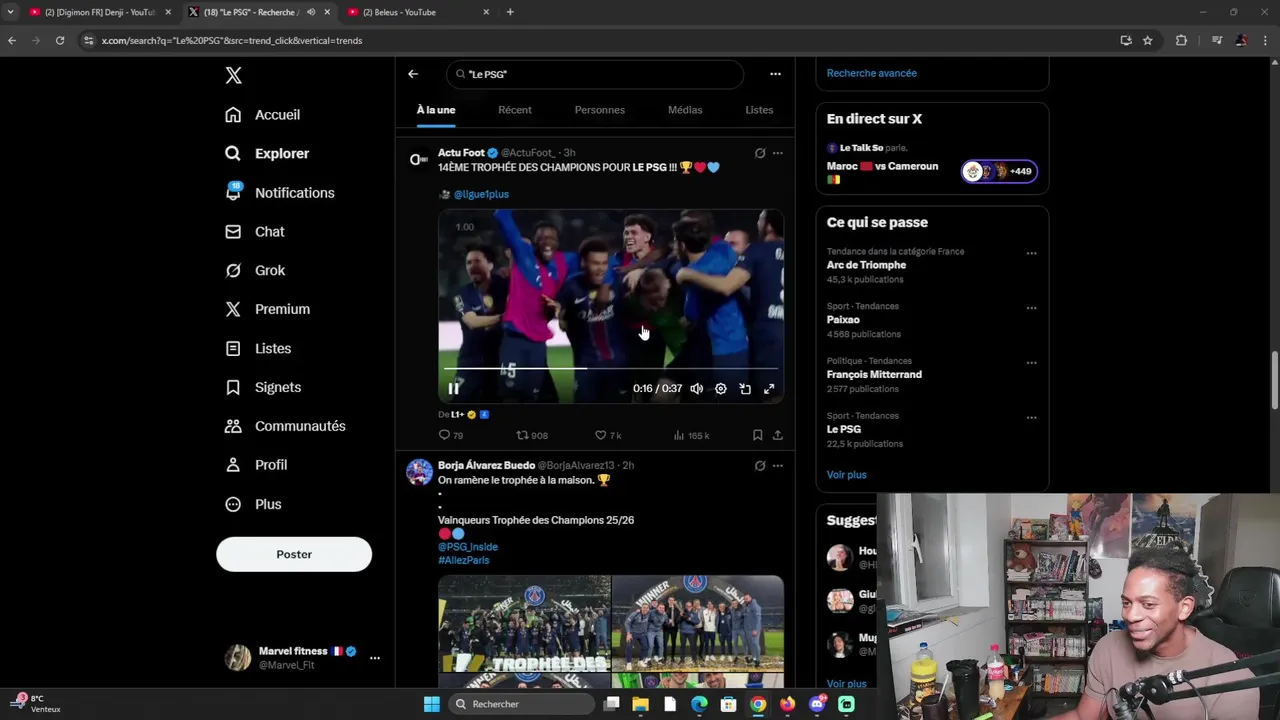The width and height of the screenshot is (1280, 720).
Task: Switch to the Listes search tab
Action: pyautogui.click(x=759, y=110)
